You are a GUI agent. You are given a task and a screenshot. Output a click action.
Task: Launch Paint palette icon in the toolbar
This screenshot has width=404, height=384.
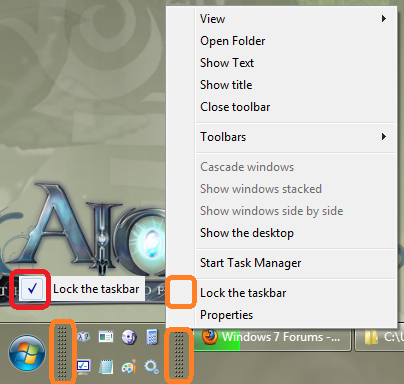tap(129, 367)
